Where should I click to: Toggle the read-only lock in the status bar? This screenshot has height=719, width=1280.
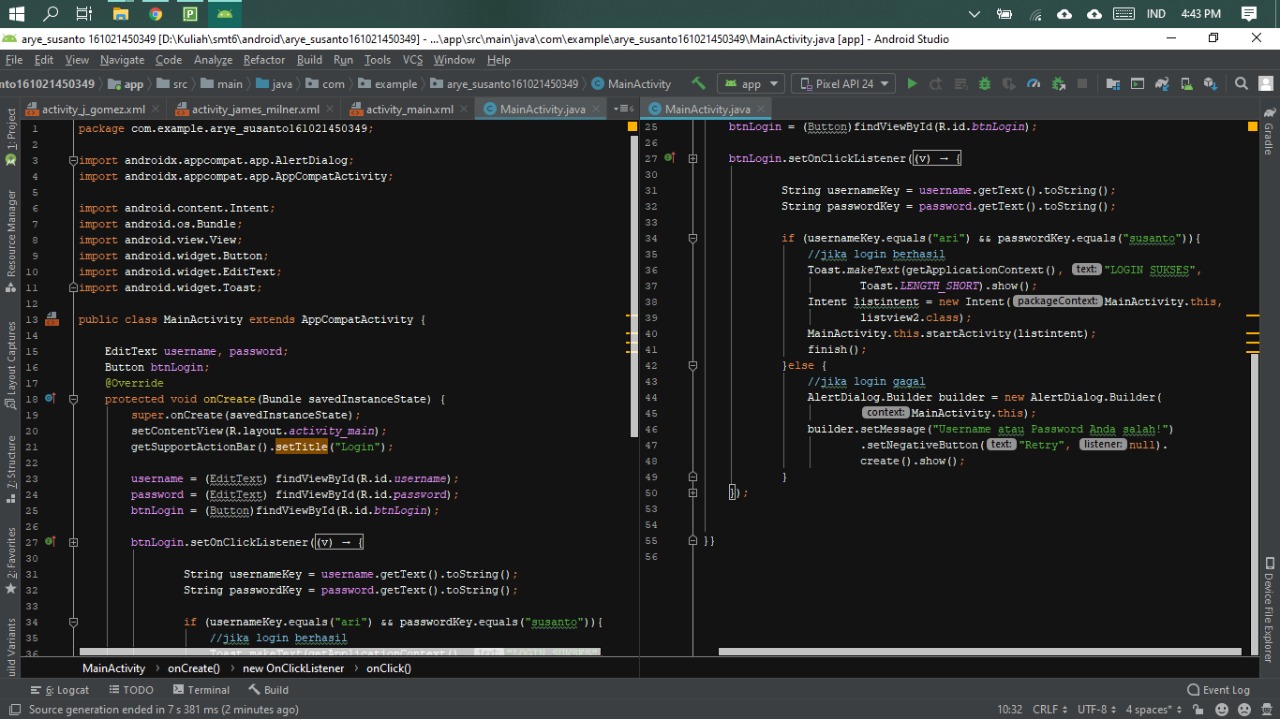click(x=1198, y=709)
